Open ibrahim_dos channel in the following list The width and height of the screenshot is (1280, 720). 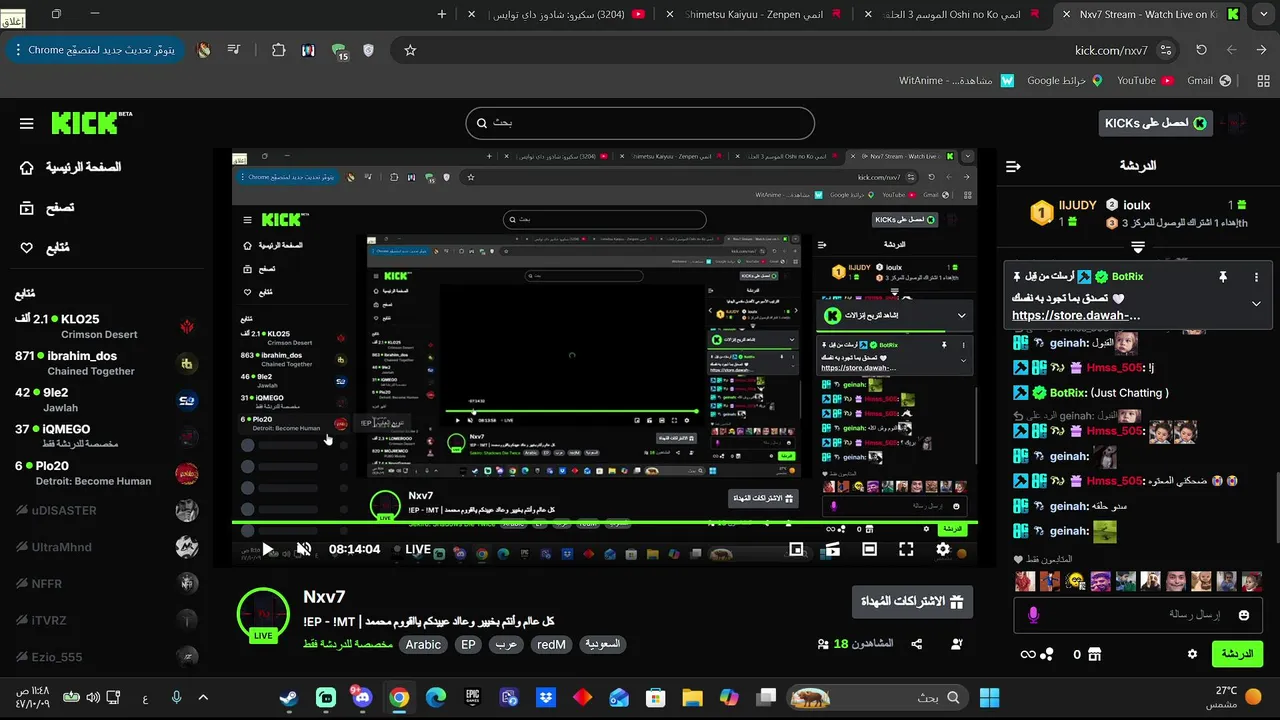click(x=106, y=363)
